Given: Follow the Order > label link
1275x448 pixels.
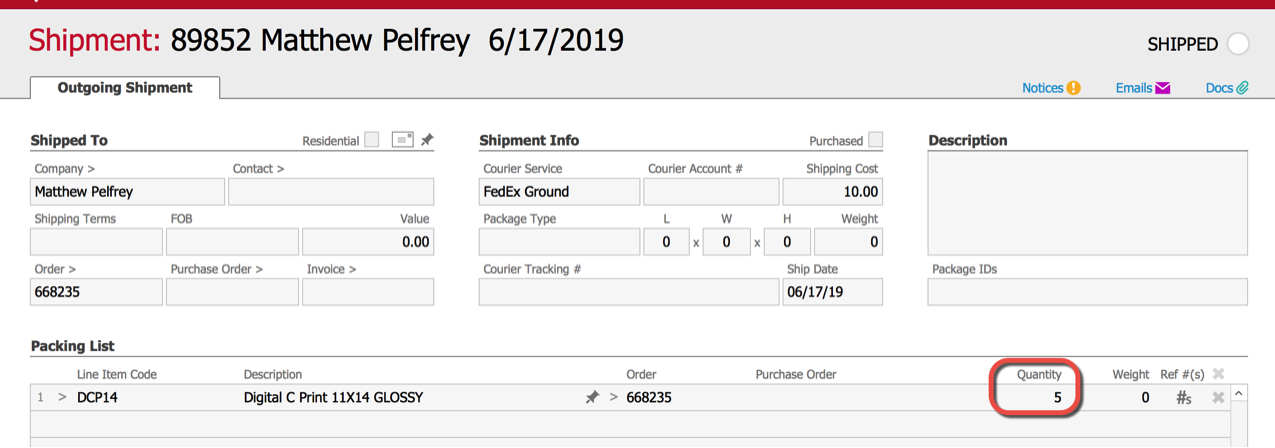Looking at the screenshot, I should pos(55,269).
